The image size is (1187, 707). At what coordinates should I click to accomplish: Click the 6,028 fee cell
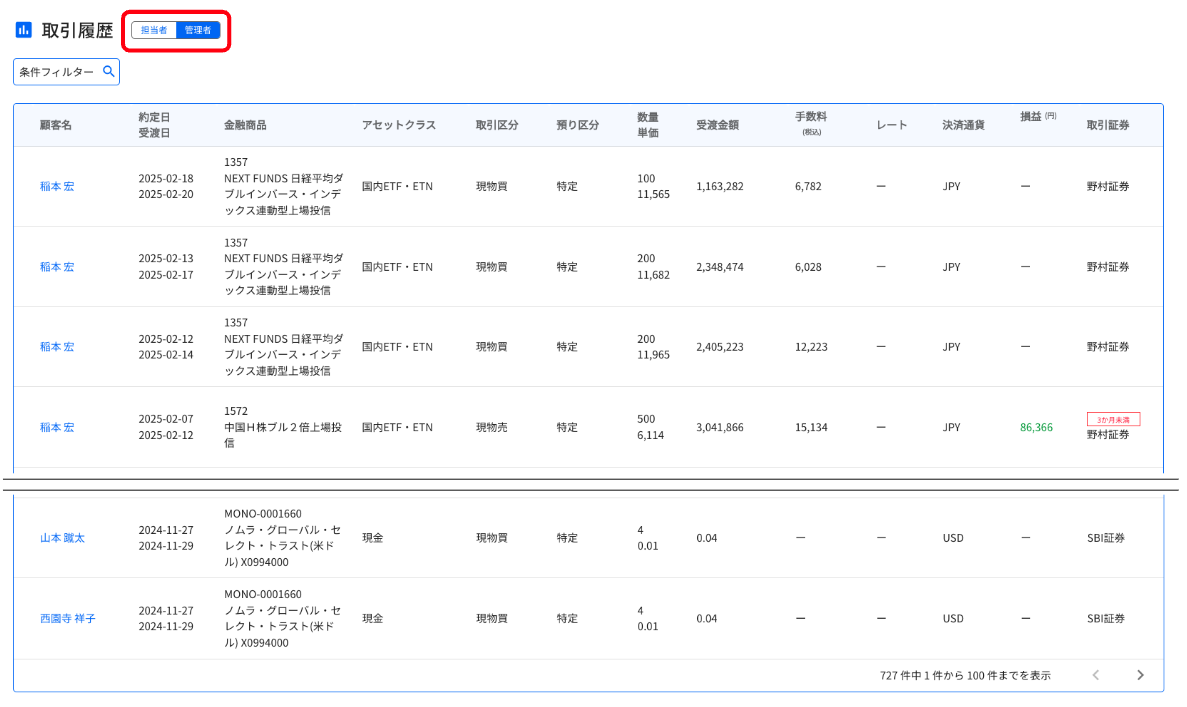point(808,266)
